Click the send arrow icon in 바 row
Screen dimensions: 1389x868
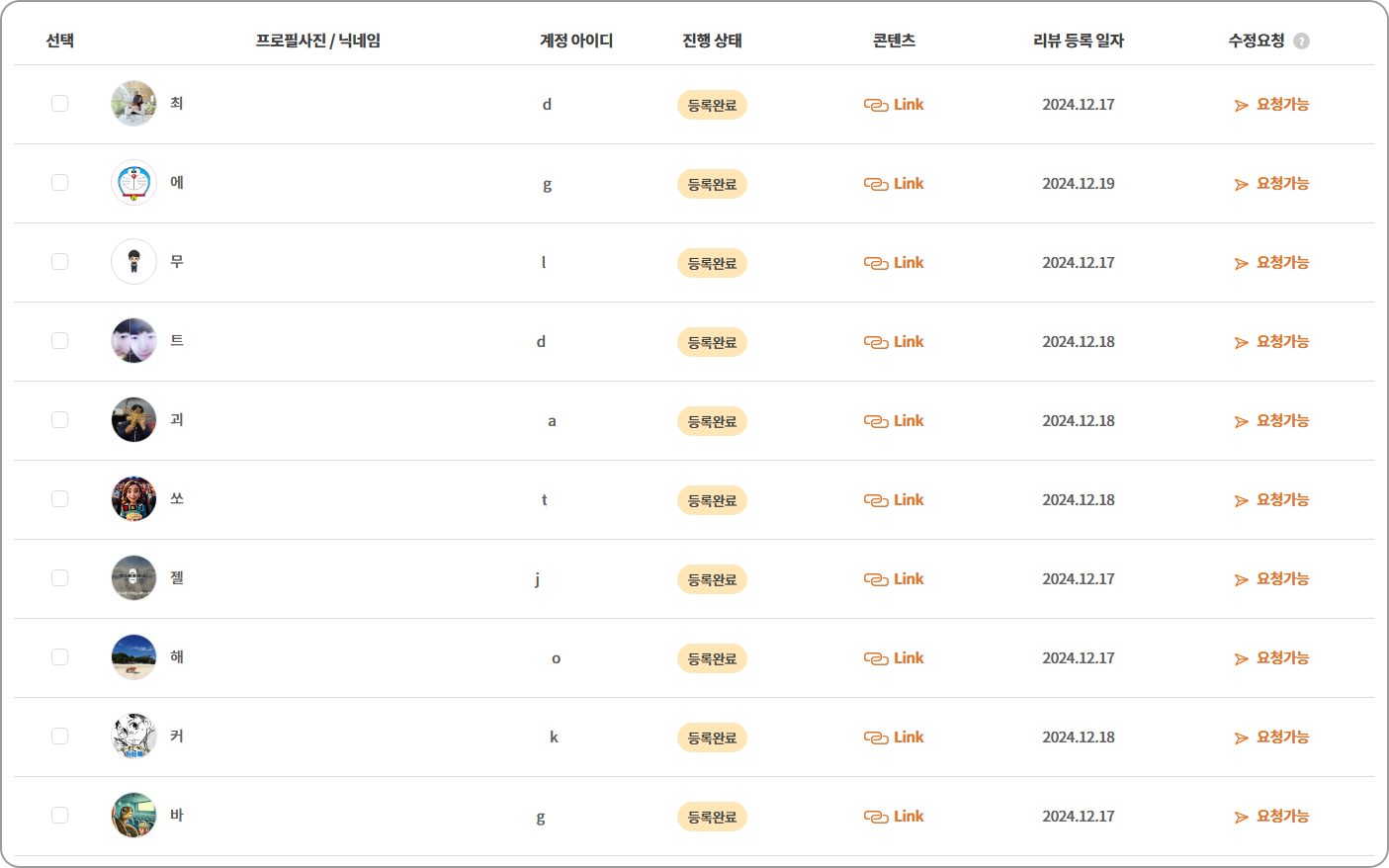[1242, 818]
